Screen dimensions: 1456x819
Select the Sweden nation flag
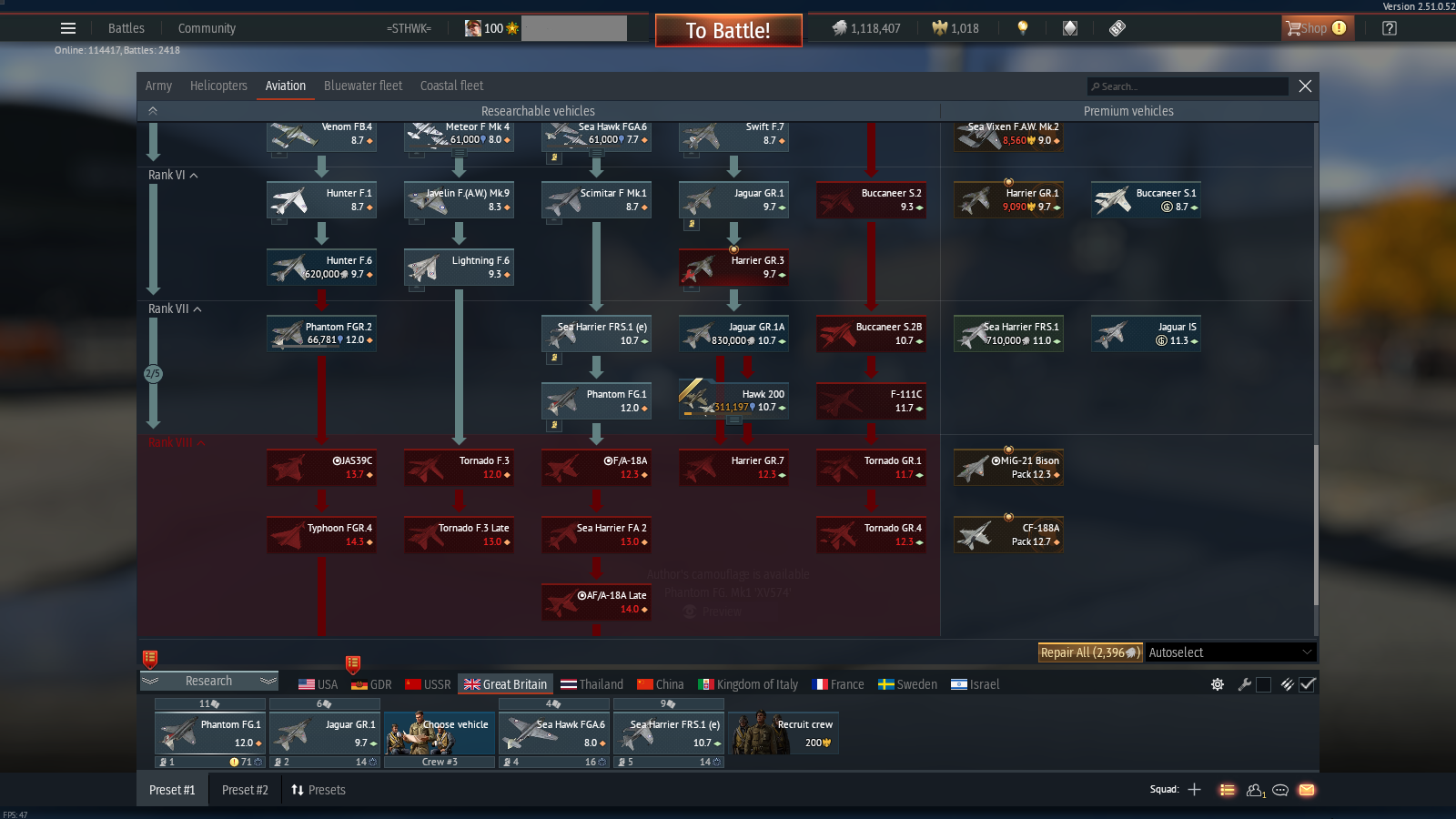907,684
